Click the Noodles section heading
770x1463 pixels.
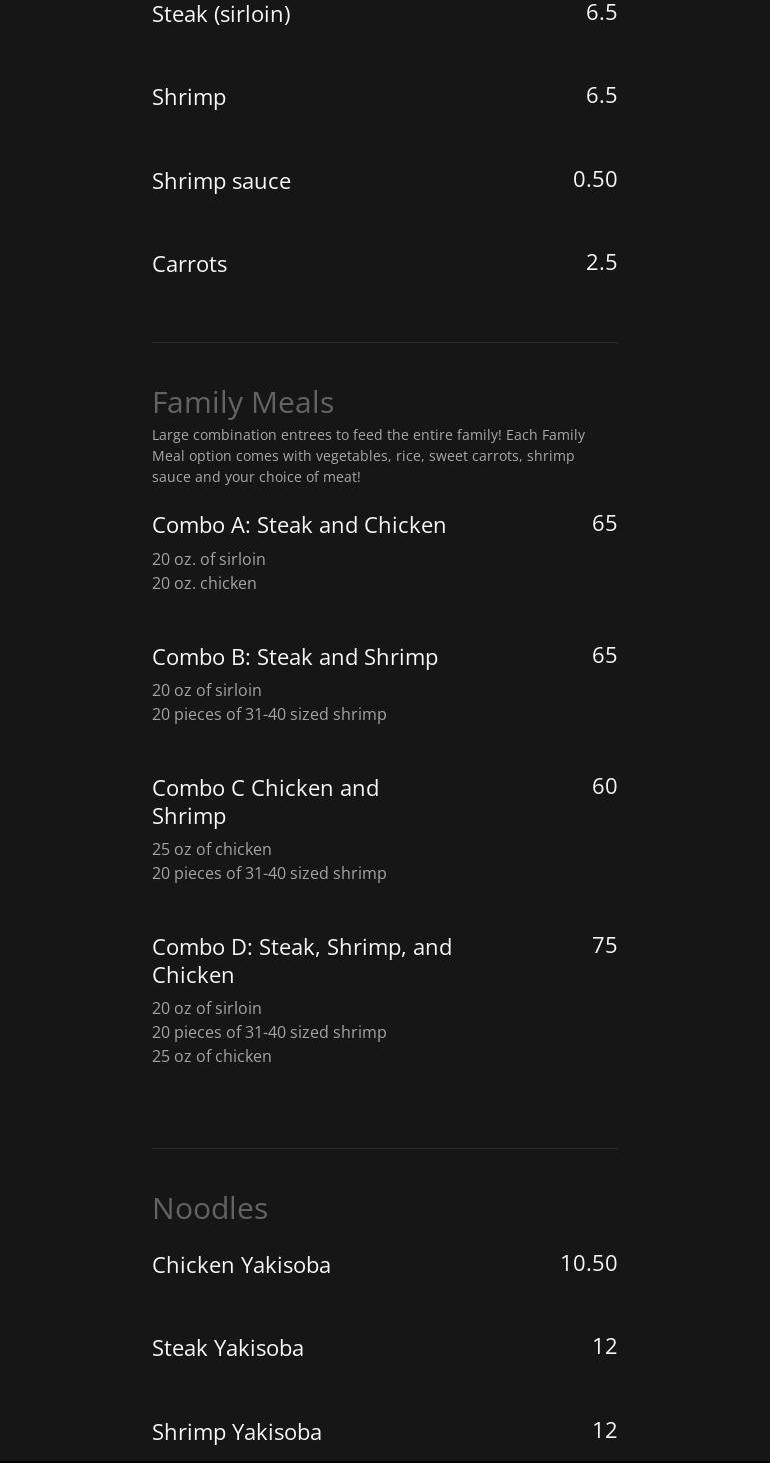[210, 1208]
